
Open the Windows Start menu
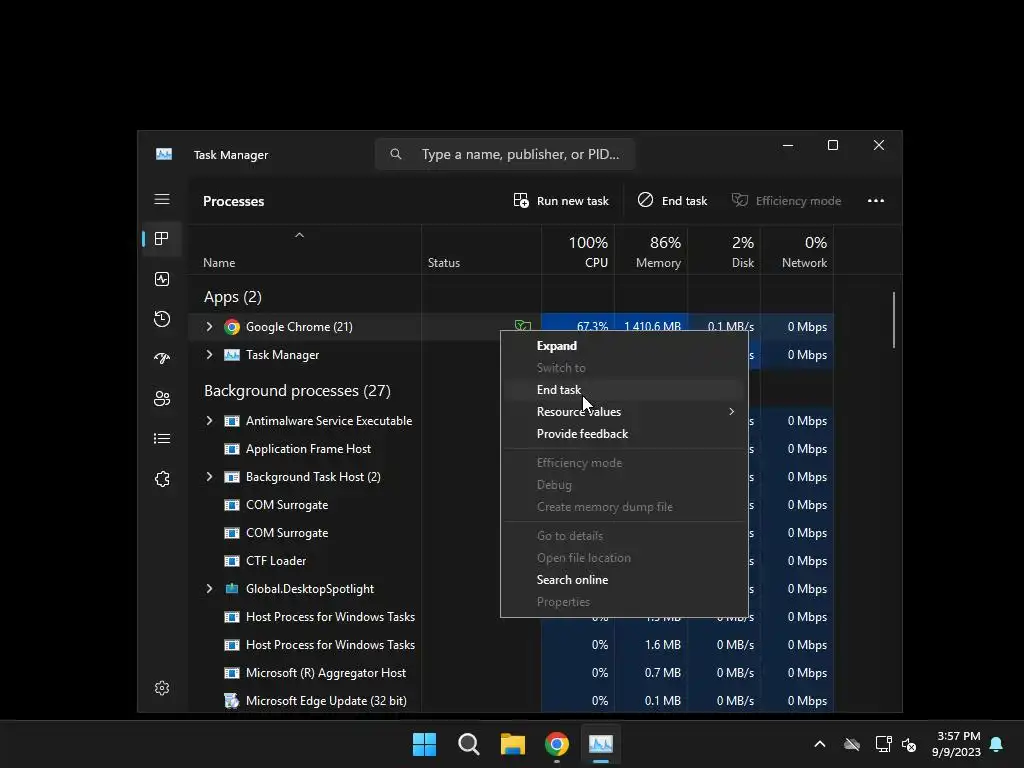424,744
